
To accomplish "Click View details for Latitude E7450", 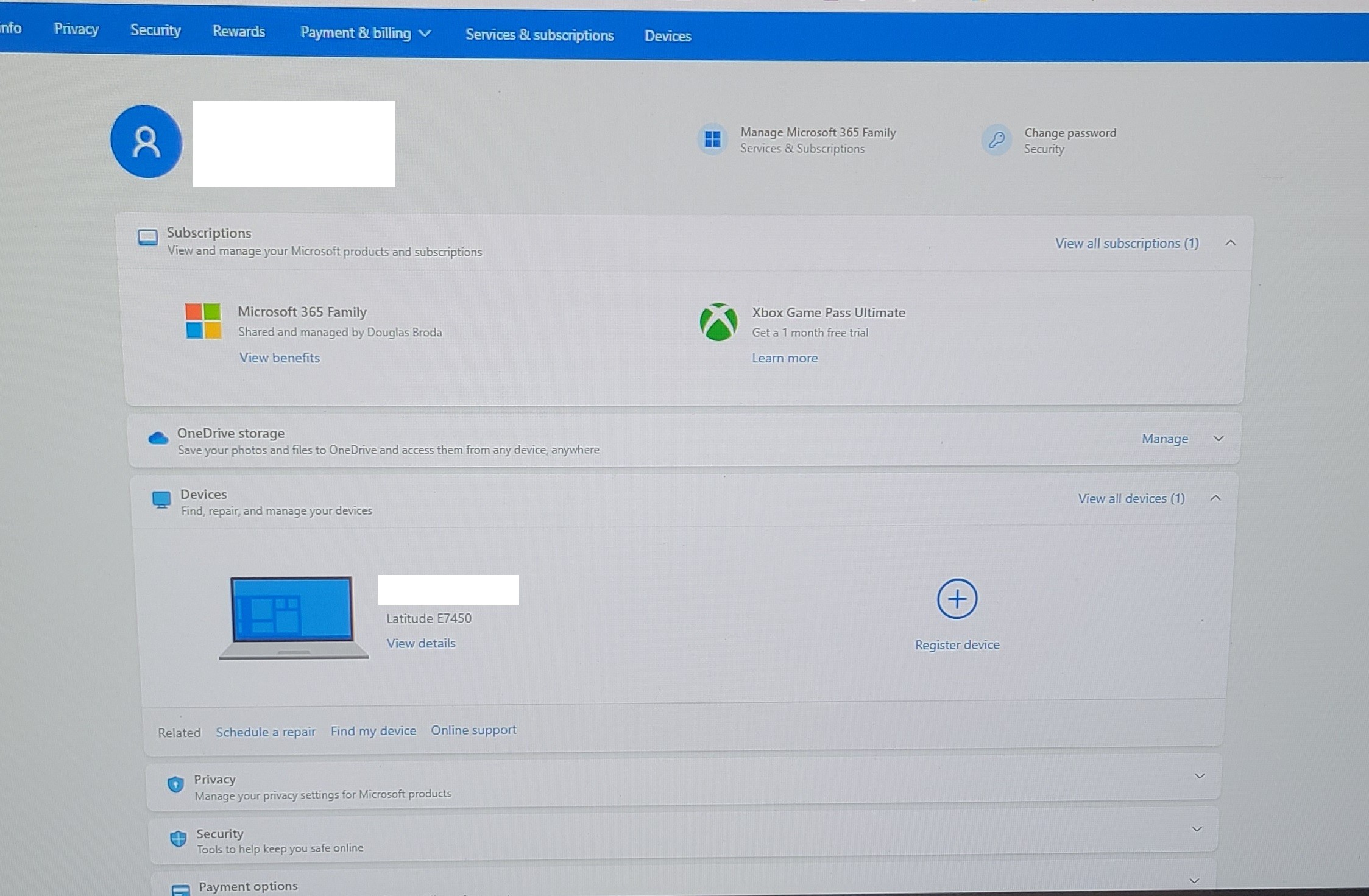I will click(x=421, y=643).
